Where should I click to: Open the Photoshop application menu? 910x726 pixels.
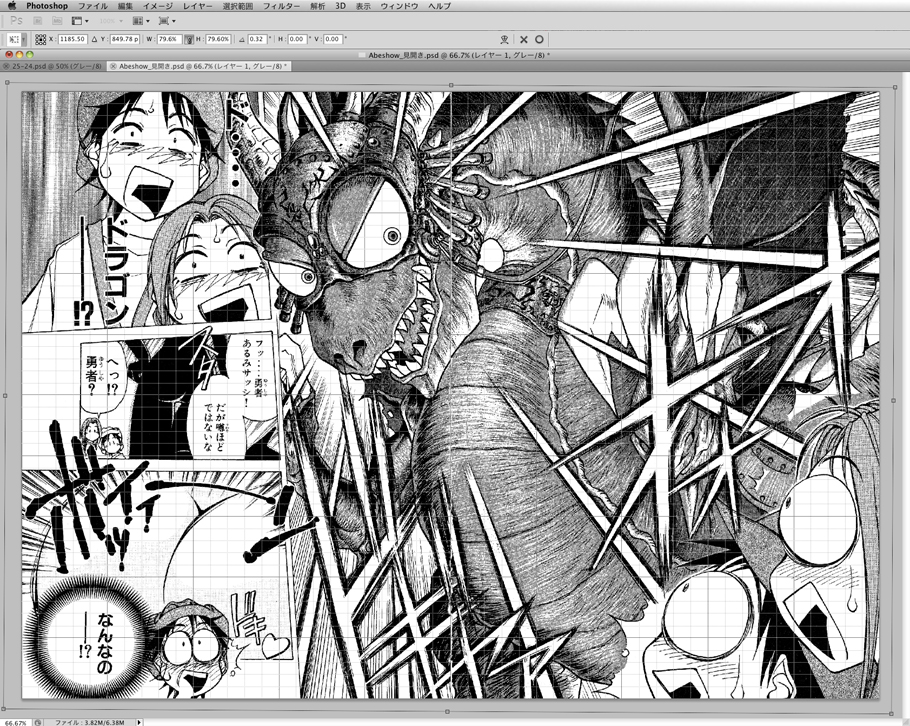pyautogui.click(x=47, y=6)
